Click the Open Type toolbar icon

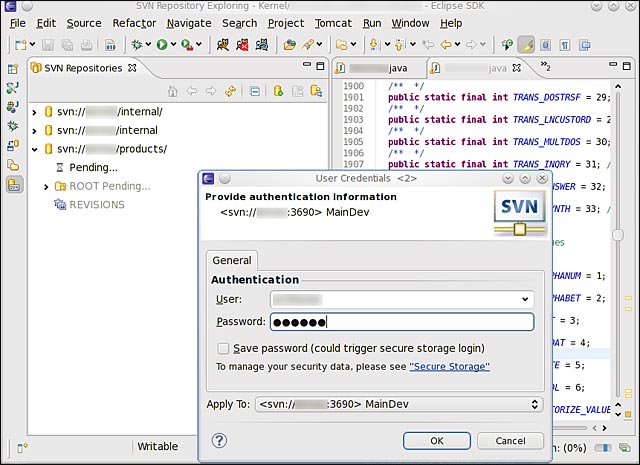(289, 44)
